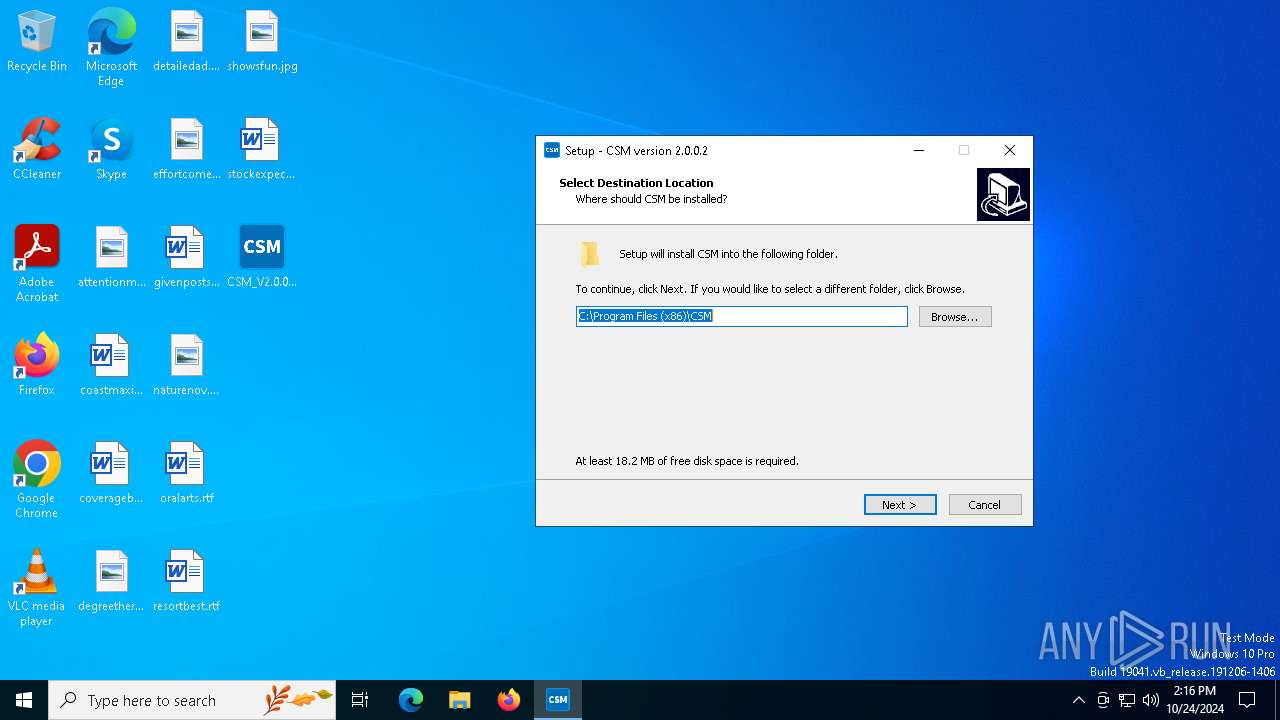Viewport: 1280px width, 720px height.
Task: Open CCleaner desktop shortcut
Action: pyautogui.click(x=37, y=150)
